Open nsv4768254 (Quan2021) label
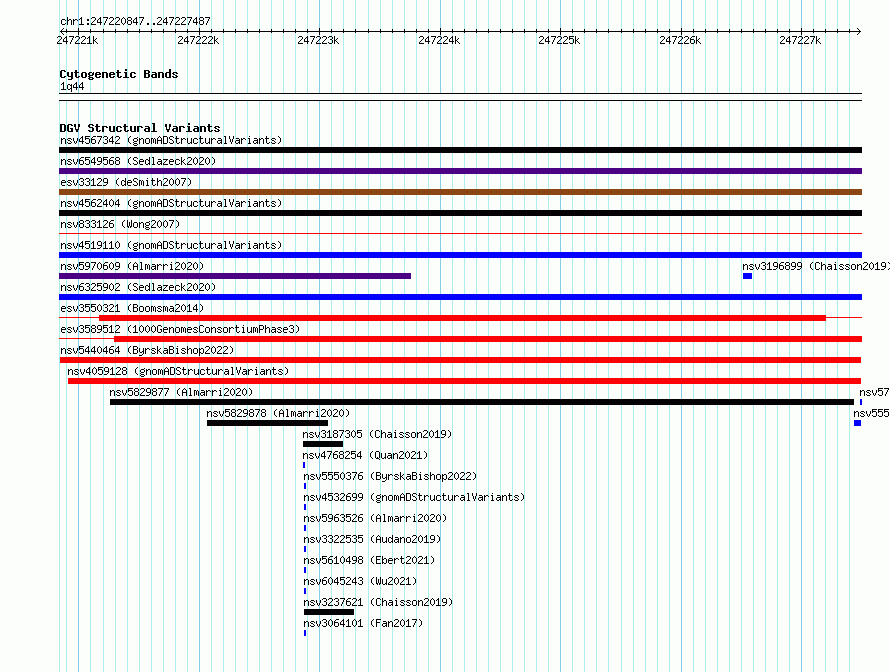The width and height of the screenshot is (890, 672). [x=365, y=455]
